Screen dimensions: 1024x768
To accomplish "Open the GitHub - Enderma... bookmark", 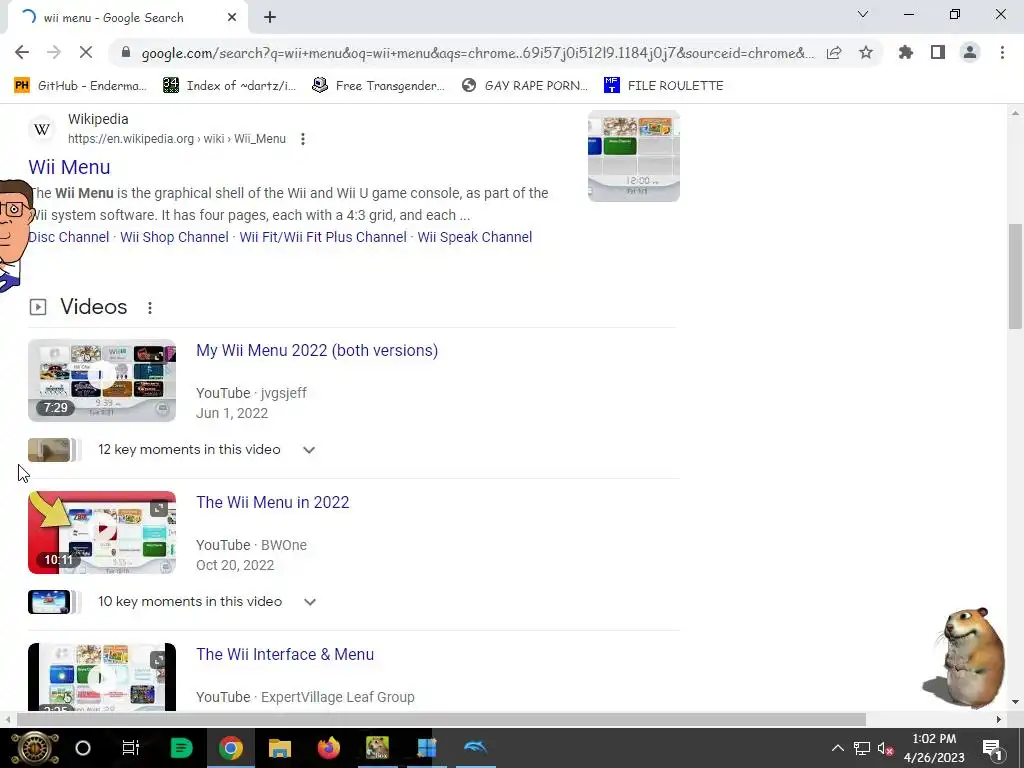I will (81, 86).
